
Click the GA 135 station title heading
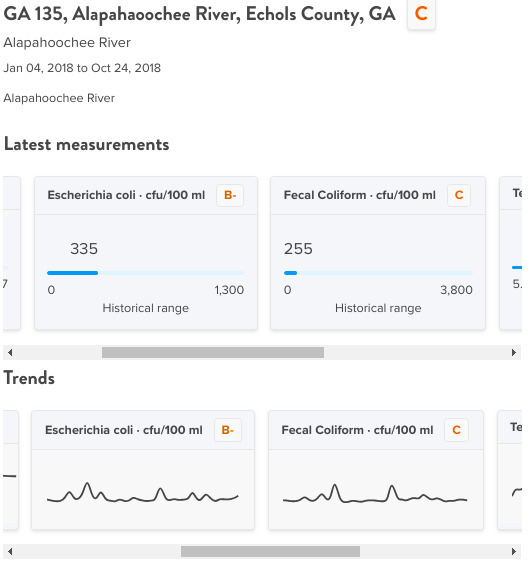200,14
